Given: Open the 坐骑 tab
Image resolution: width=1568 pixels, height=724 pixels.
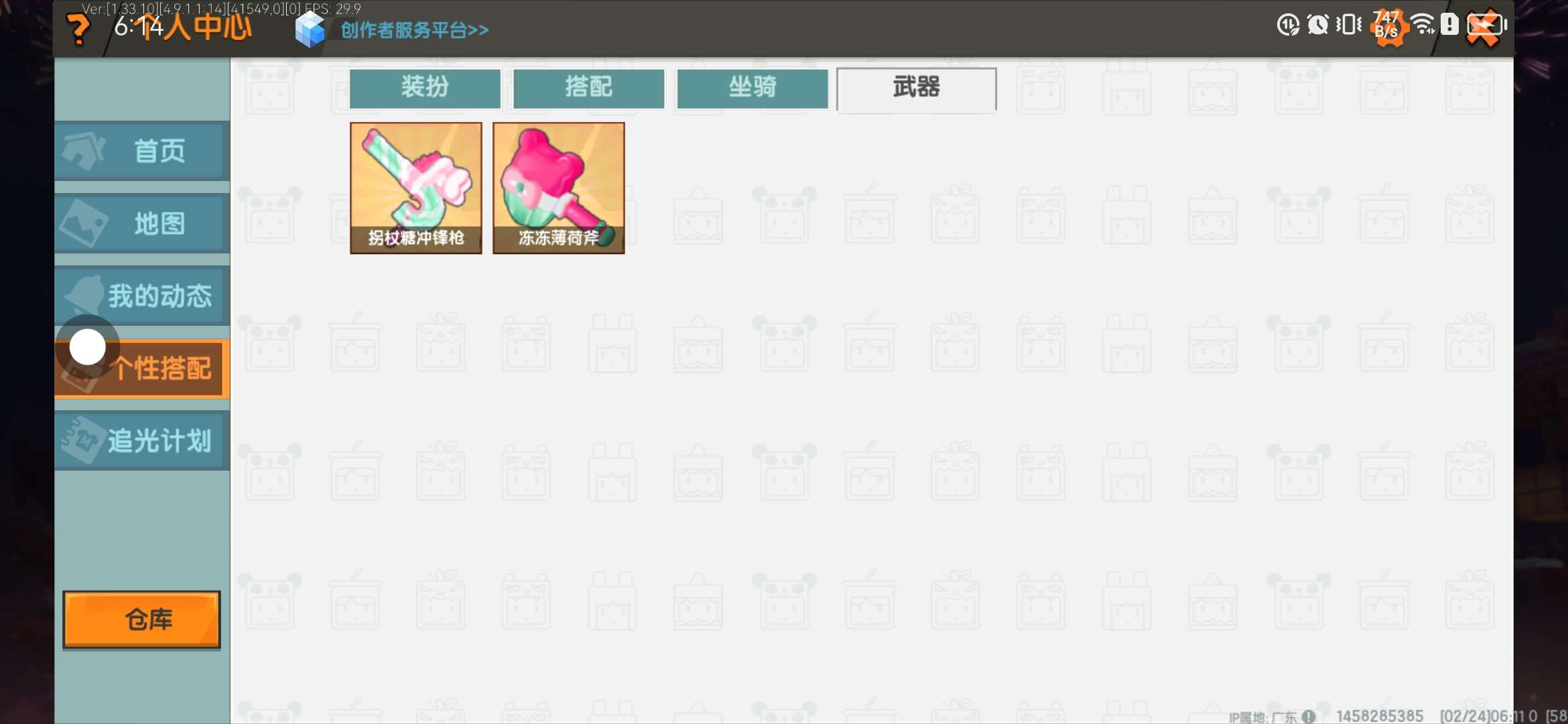Looking at the screenshot, I should (753, 88).
